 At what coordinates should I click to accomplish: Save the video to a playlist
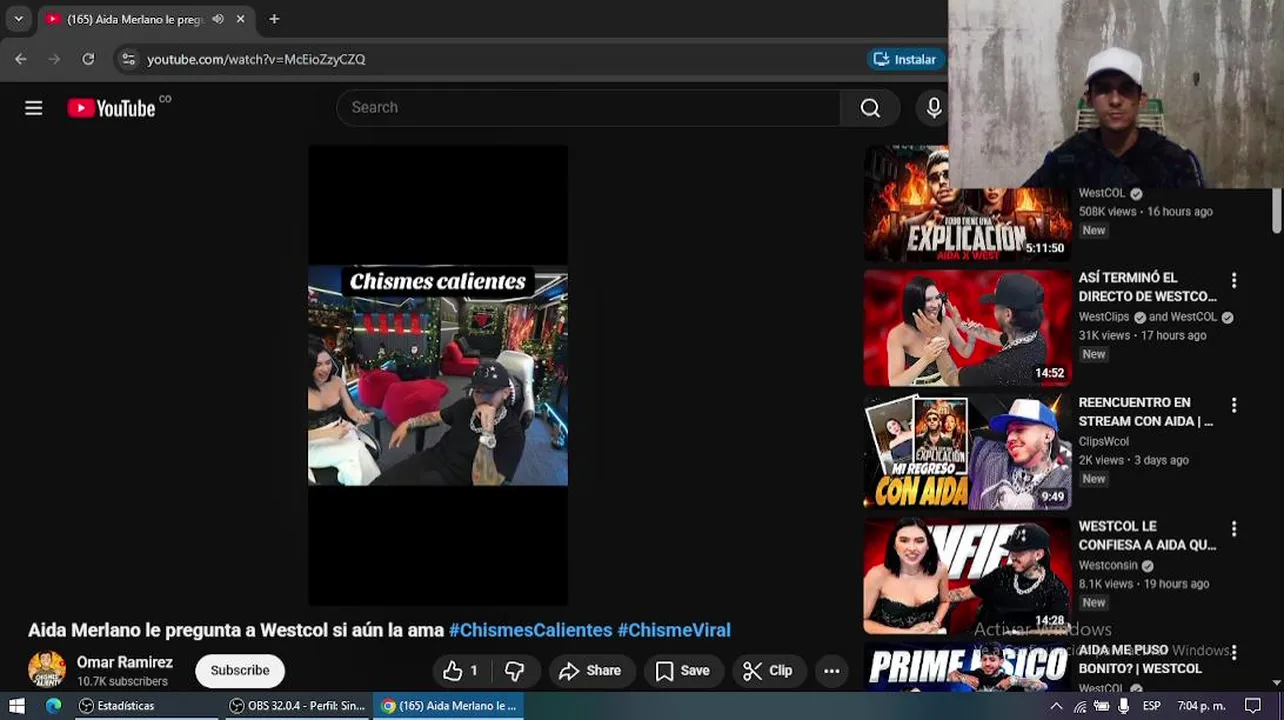[x=682, y=671]
